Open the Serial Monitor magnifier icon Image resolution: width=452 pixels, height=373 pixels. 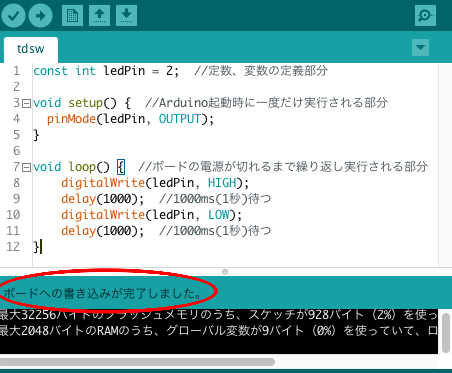[425, 15]
